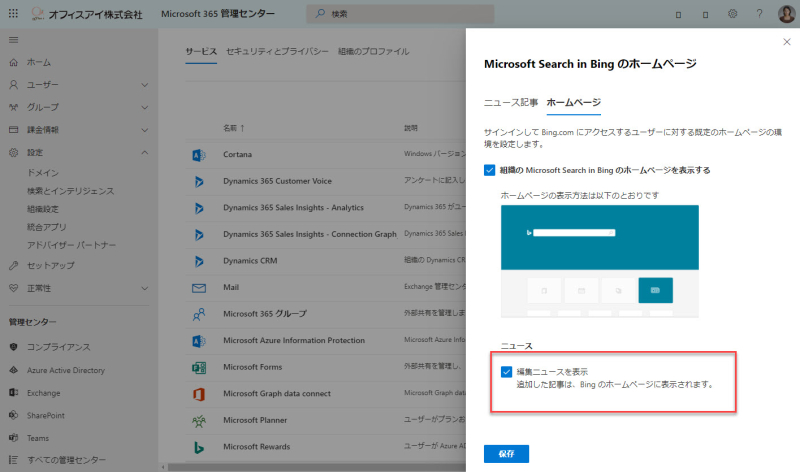
Task: Close the Microsoft Search in Bing panel
Action: tap(786, 42)
